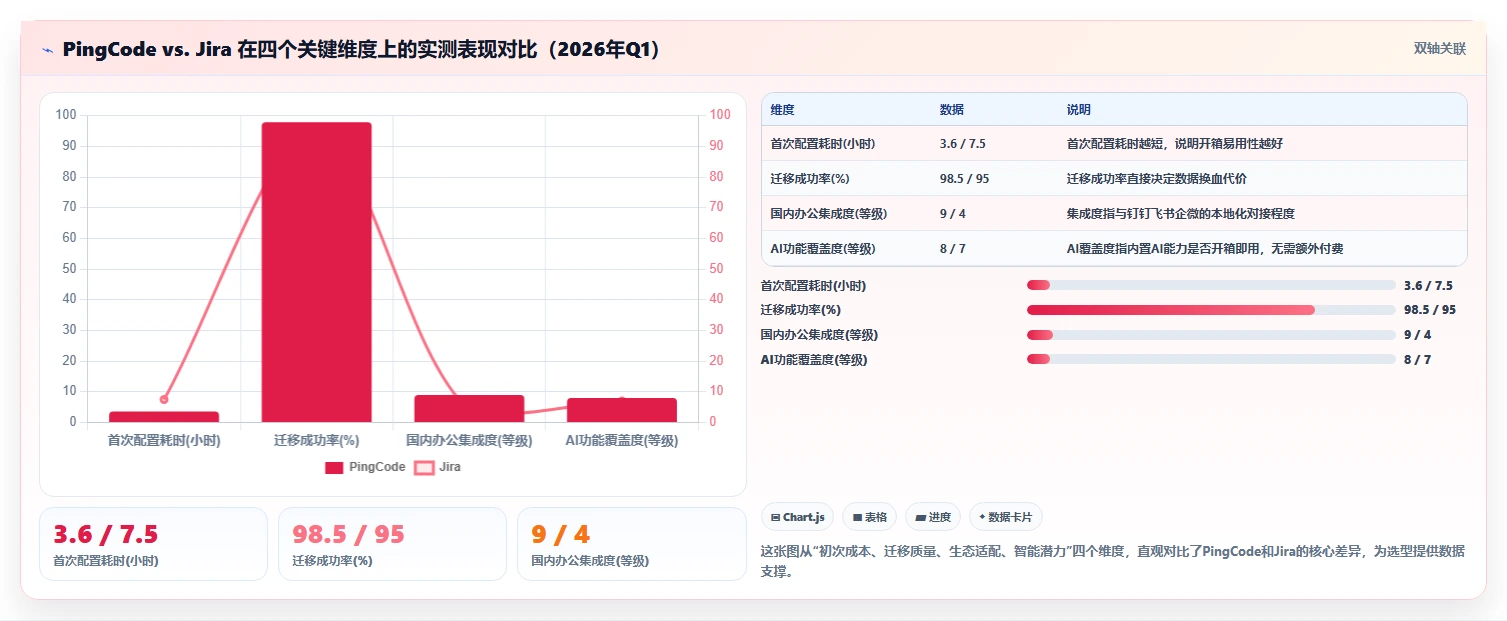
Task: Click the 迁移成功率 progress bar
Action: [1211, 310]
